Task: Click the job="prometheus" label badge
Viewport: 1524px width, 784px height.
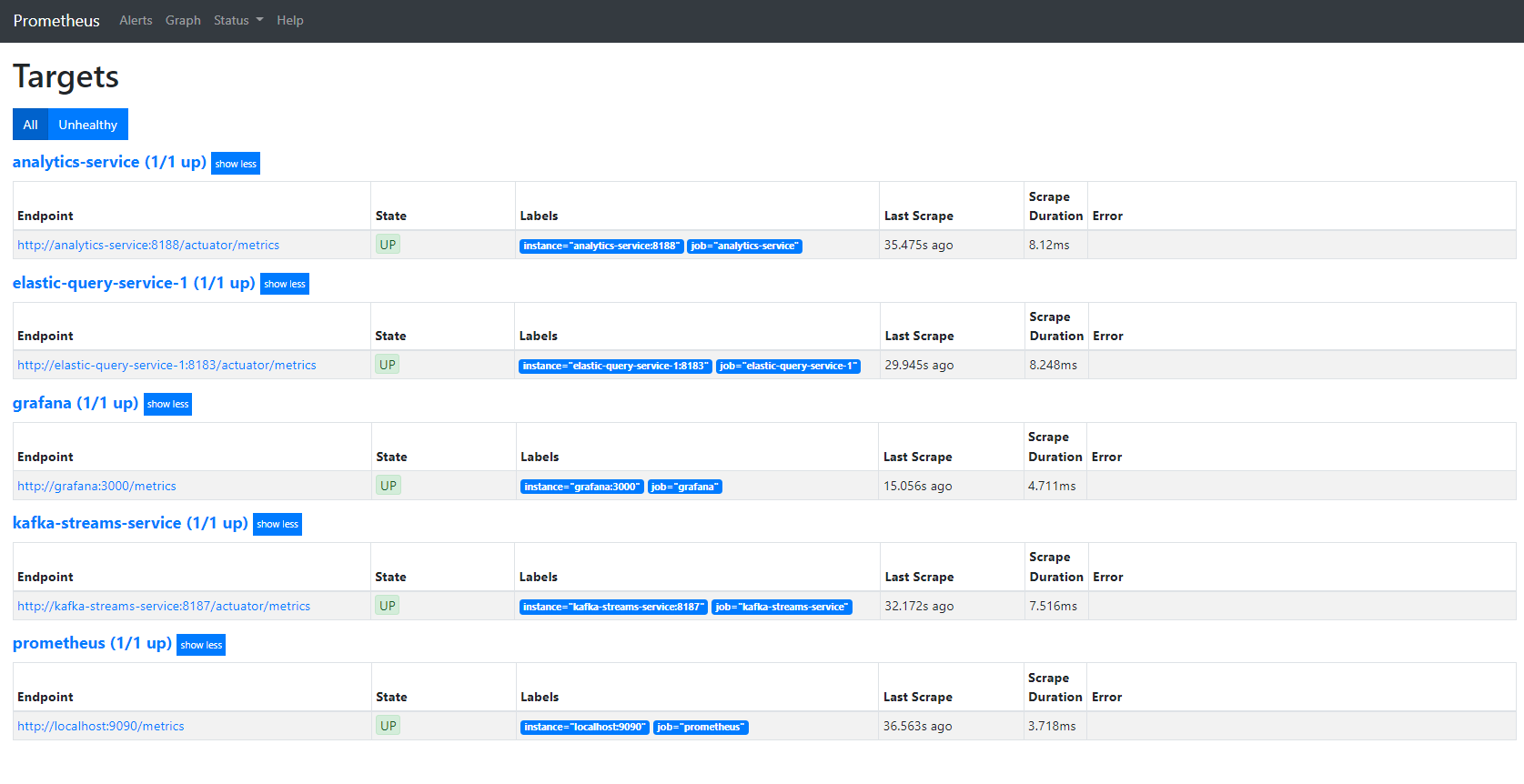Action: point(701,727)
